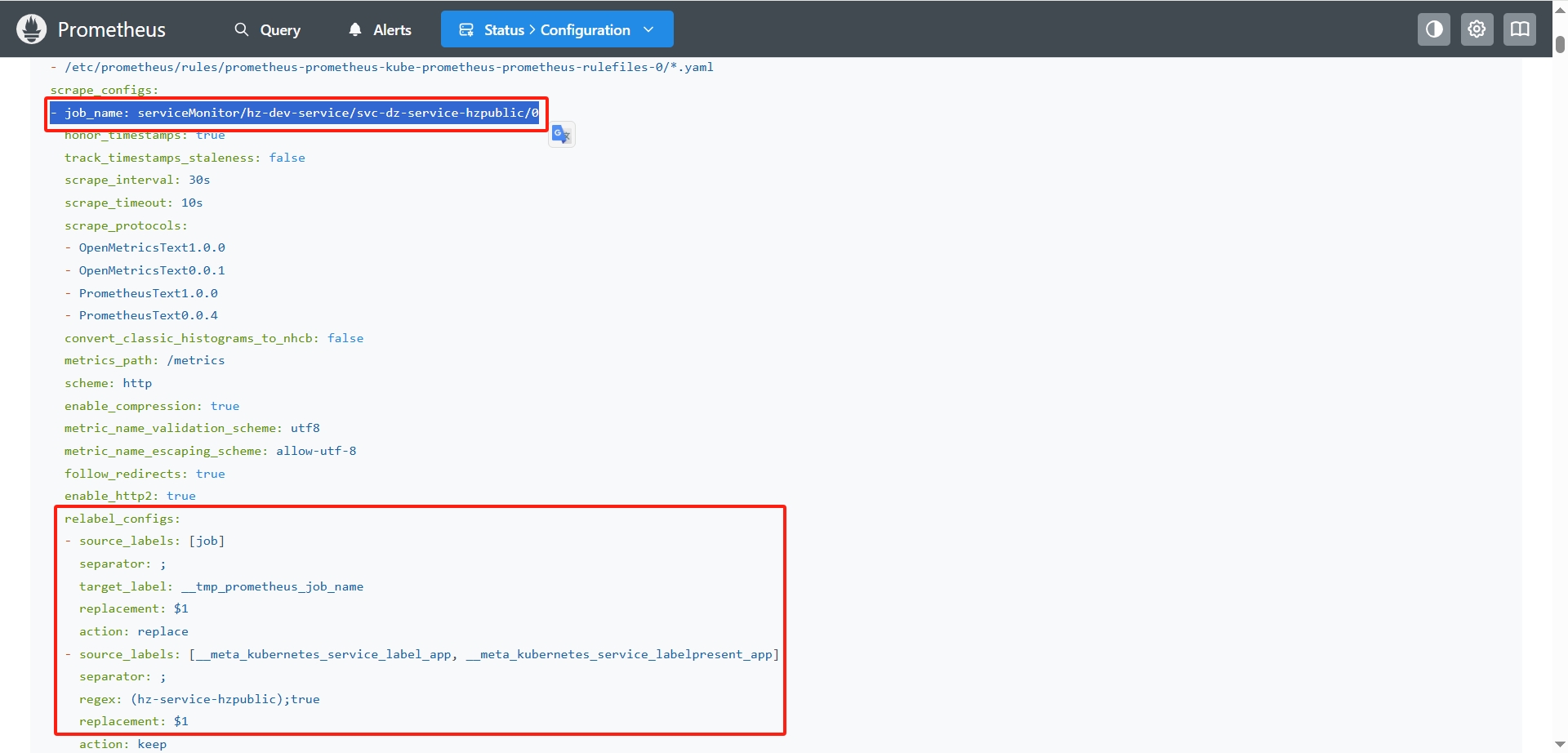Image resolution: width=1568 pixels, height=753 pixels.
Task: Click the server icon beside Status
Action: [466, 29]
